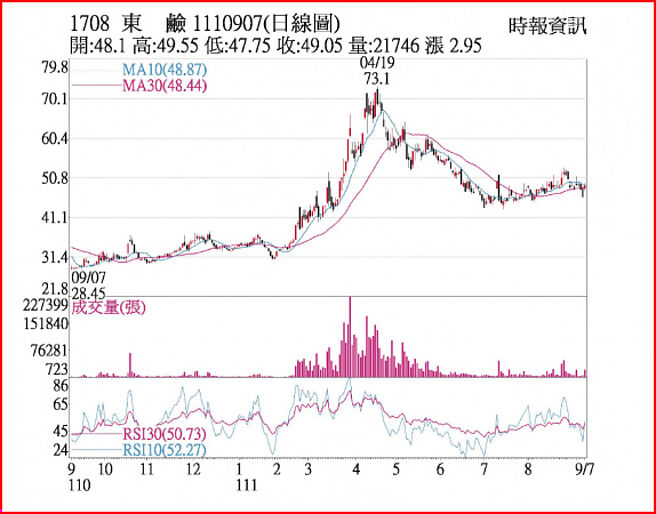This screenshot has width=656, height=514.
Task: Click the month '12' label on time axis
Action: pos(192,467)
